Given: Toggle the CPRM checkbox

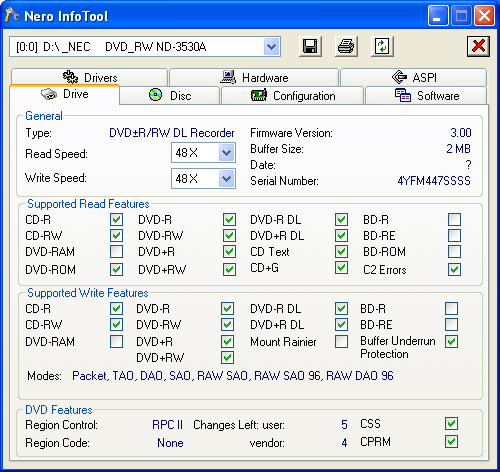Looking at the screenshot, I should pyautogui.click(x=451, y=442).
